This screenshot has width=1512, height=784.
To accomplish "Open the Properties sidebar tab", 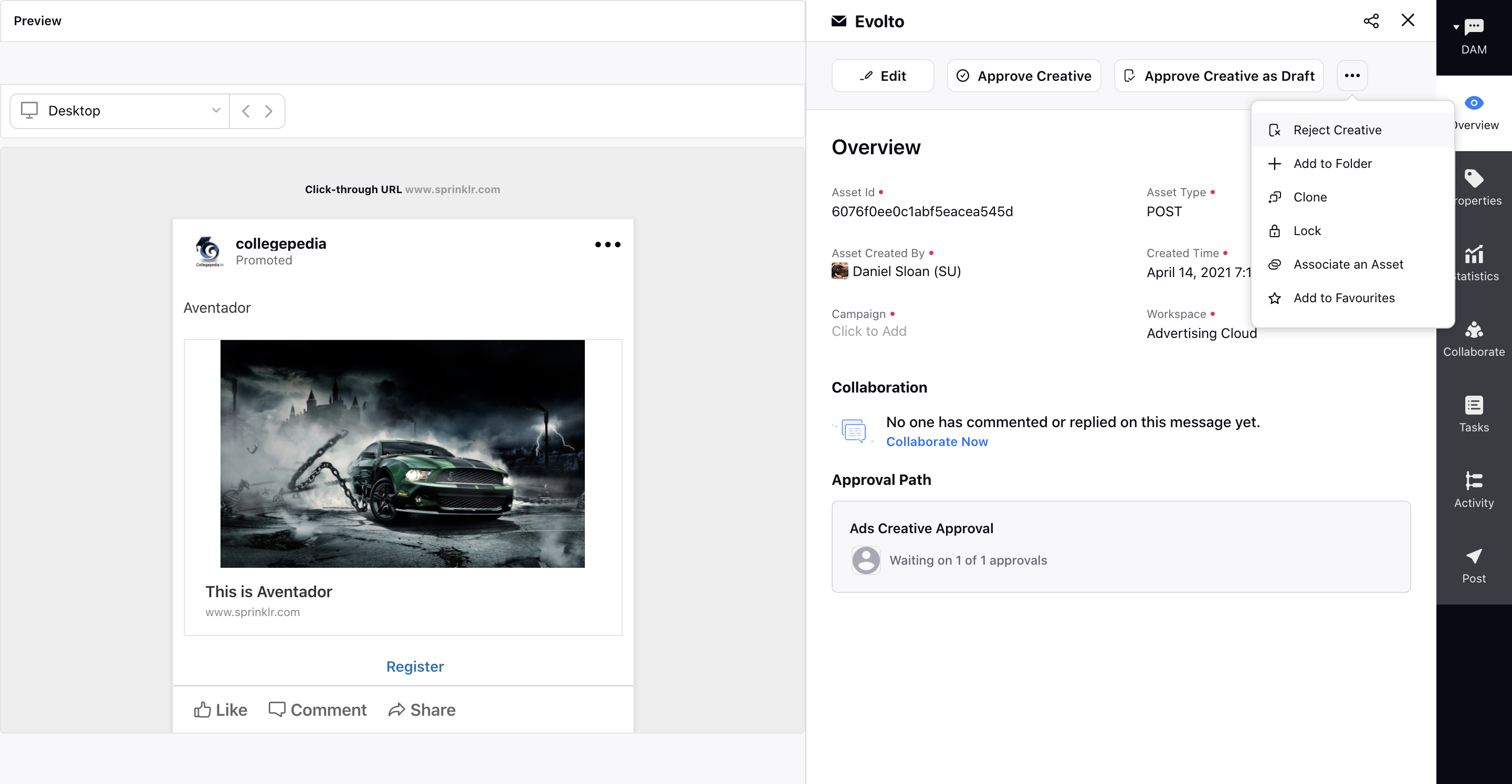I will point(1474,188).
